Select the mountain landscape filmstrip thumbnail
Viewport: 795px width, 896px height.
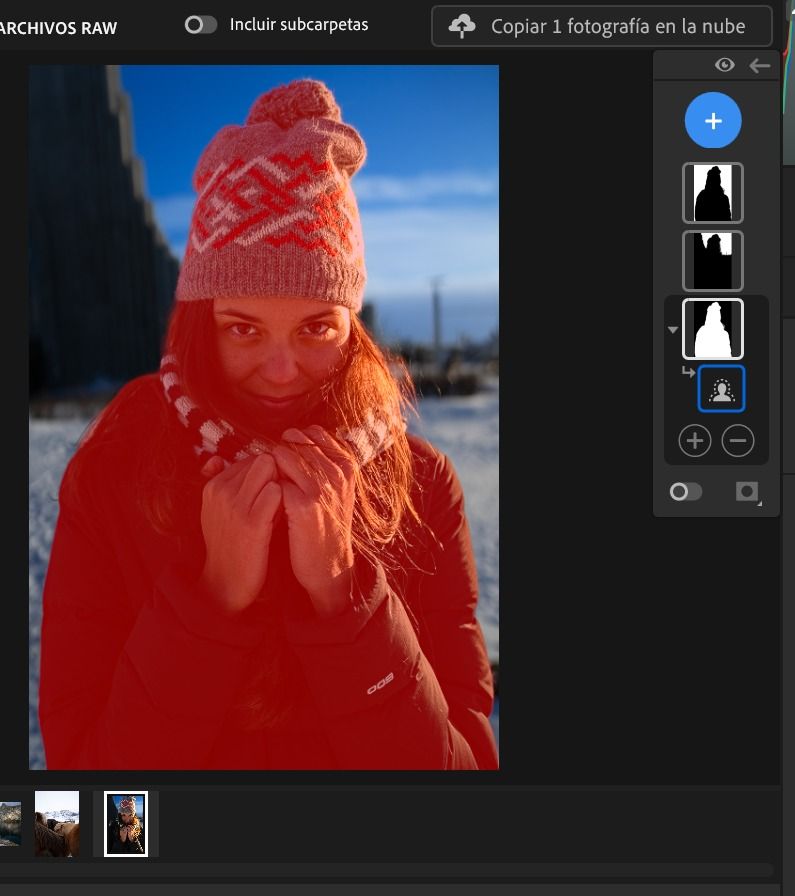pyautogui.click(x=9, y=823)
